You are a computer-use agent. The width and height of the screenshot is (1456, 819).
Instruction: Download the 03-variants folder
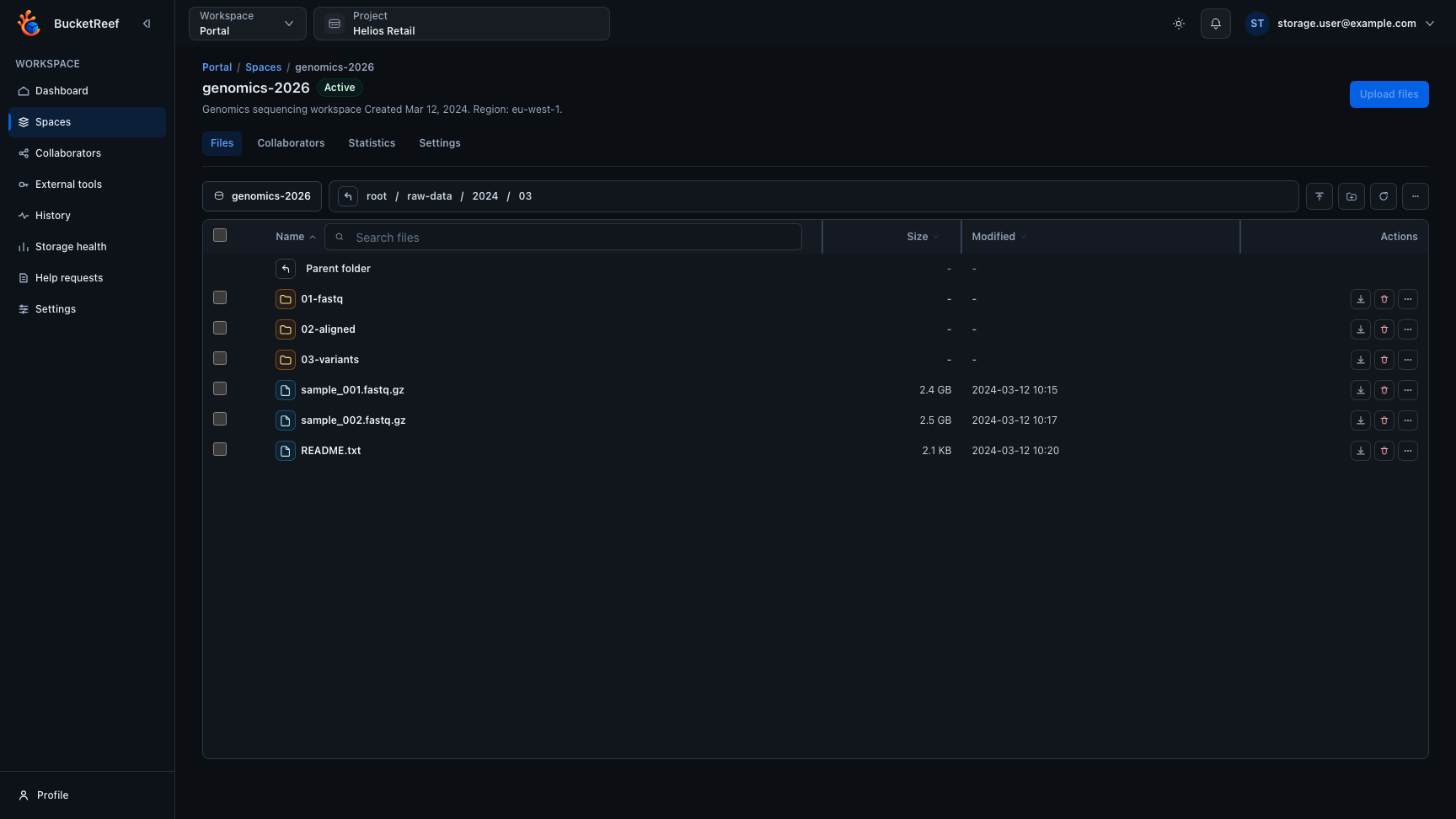coord(1361,360)
